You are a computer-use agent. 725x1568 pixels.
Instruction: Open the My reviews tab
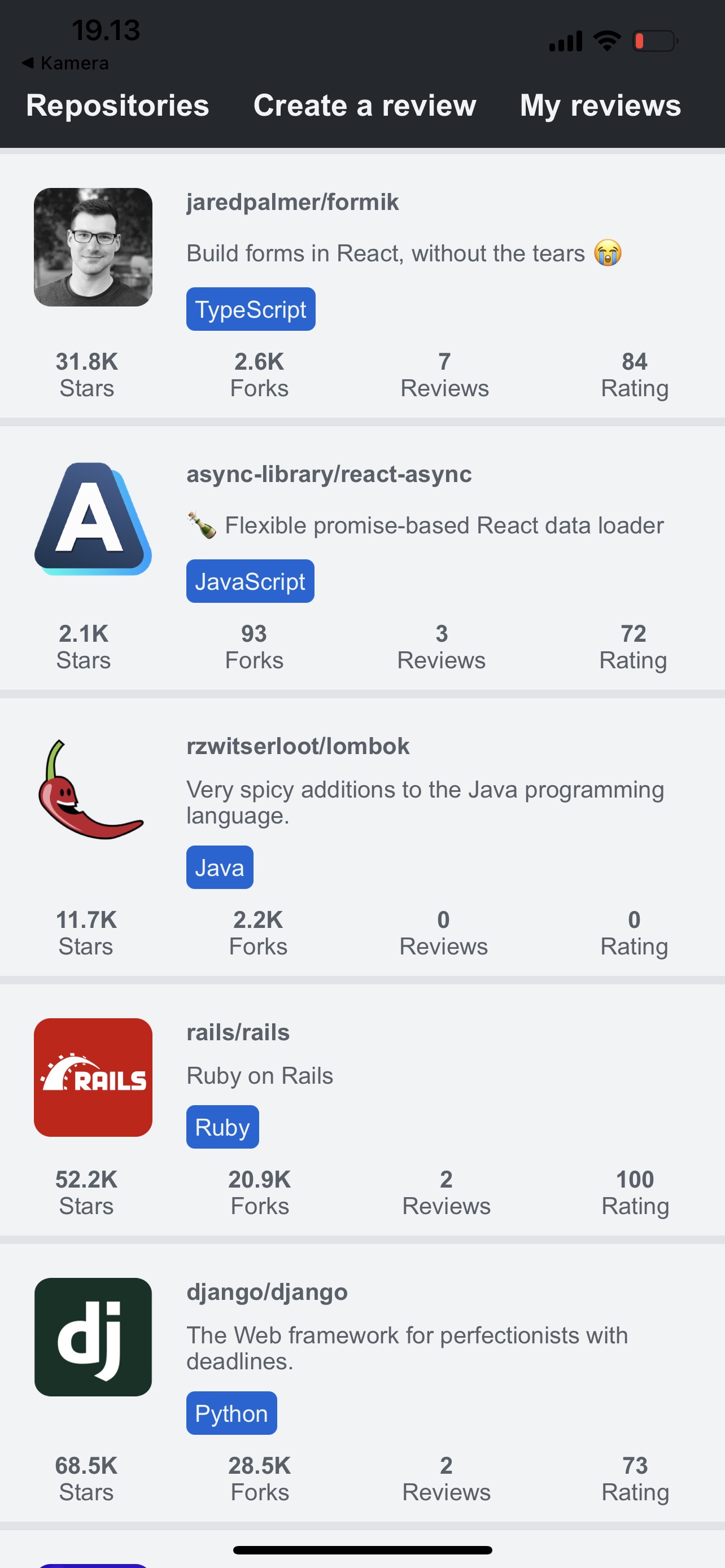click(x=600, y=106)
